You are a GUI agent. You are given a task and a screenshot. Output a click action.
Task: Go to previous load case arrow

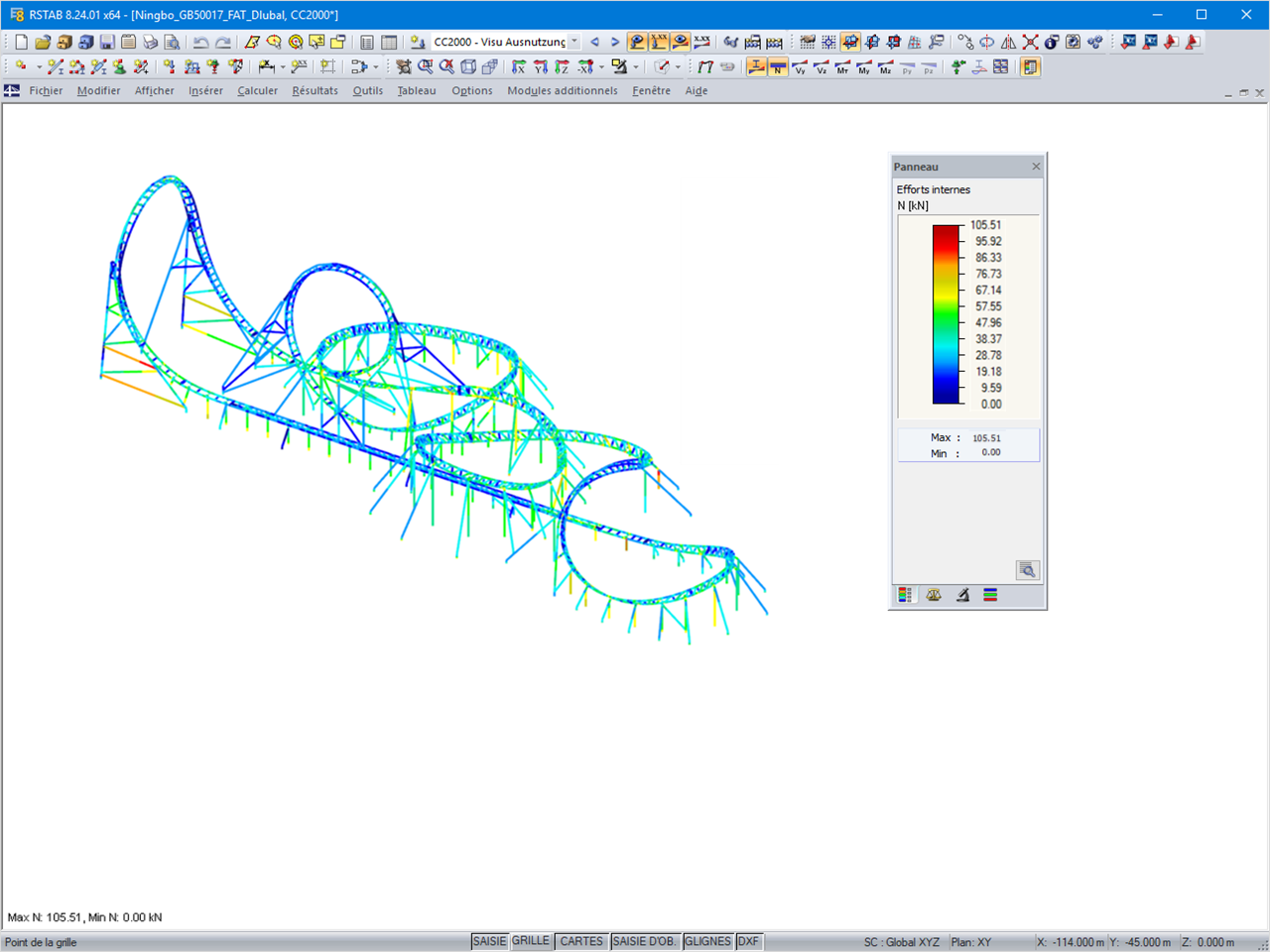[x=594, y=42]
